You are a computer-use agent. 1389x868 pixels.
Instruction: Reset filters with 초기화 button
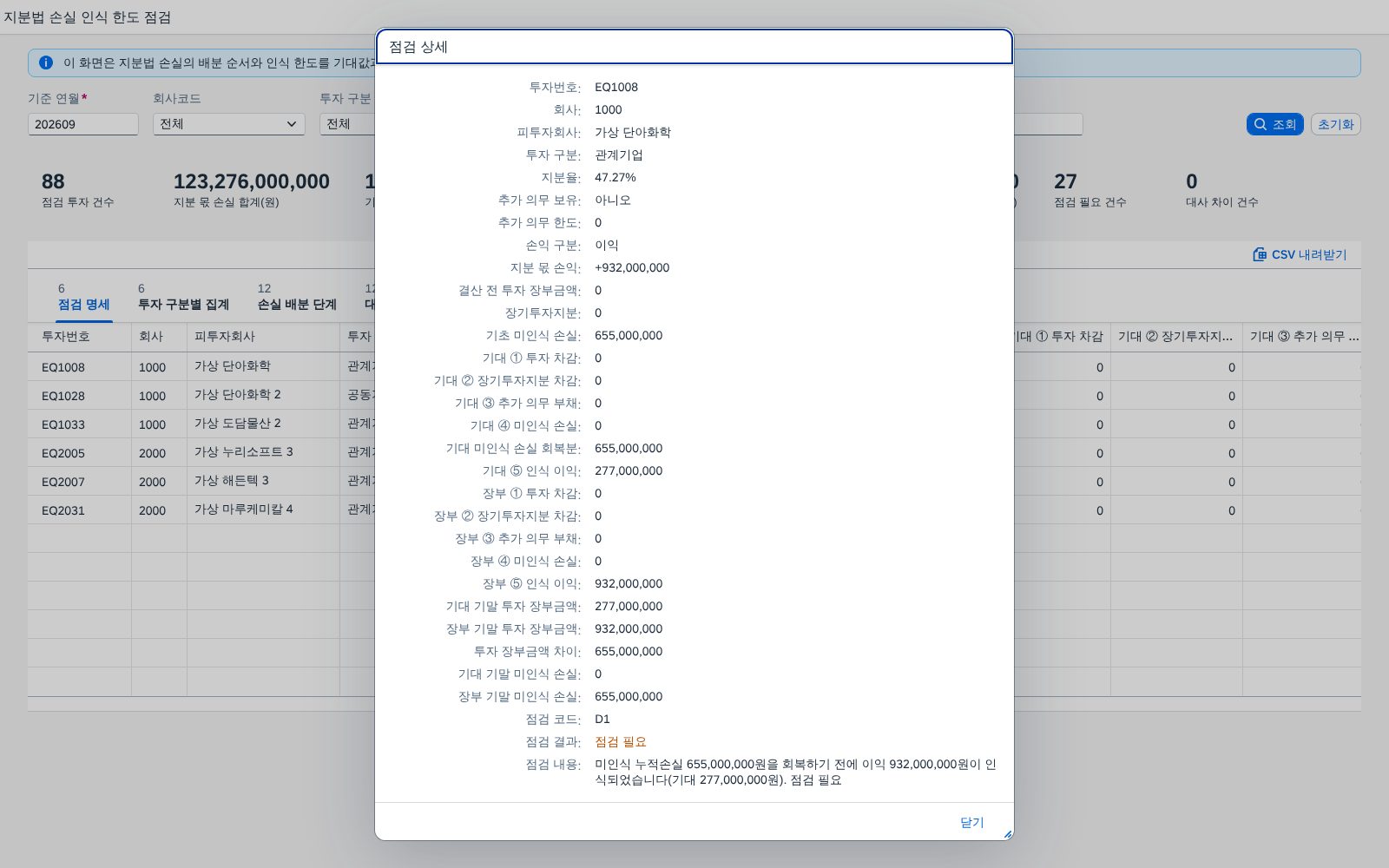(1335, 124)
